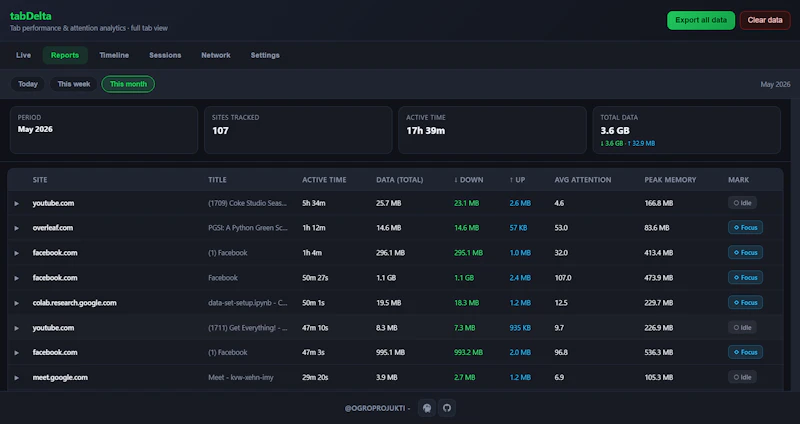Expand the Facebook row with 50m 27s active
Image resolution: width=800 pixels, height=424 pixels.
pyautogui.click(x=16, y=278)
